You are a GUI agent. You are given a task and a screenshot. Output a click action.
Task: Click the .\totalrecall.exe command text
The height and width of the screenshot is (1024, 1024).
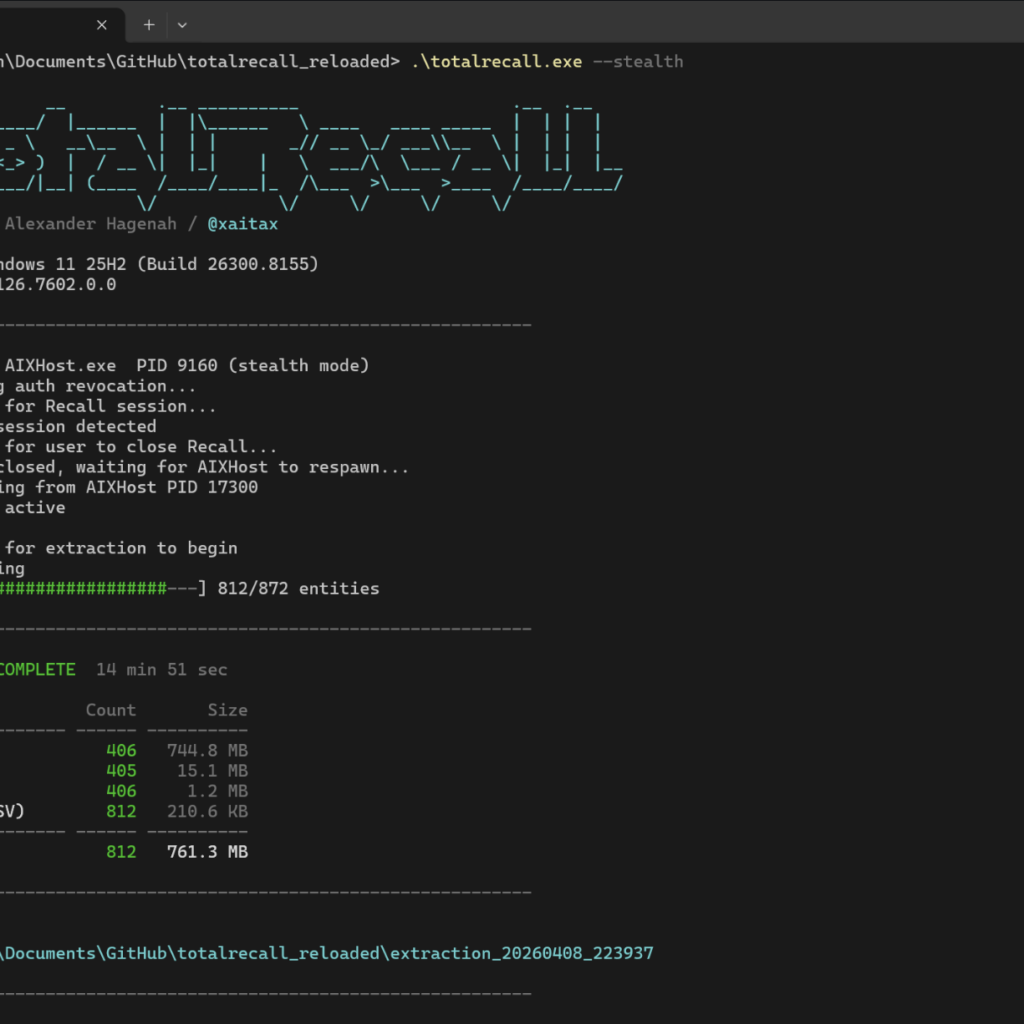click(x=497, y=61)
